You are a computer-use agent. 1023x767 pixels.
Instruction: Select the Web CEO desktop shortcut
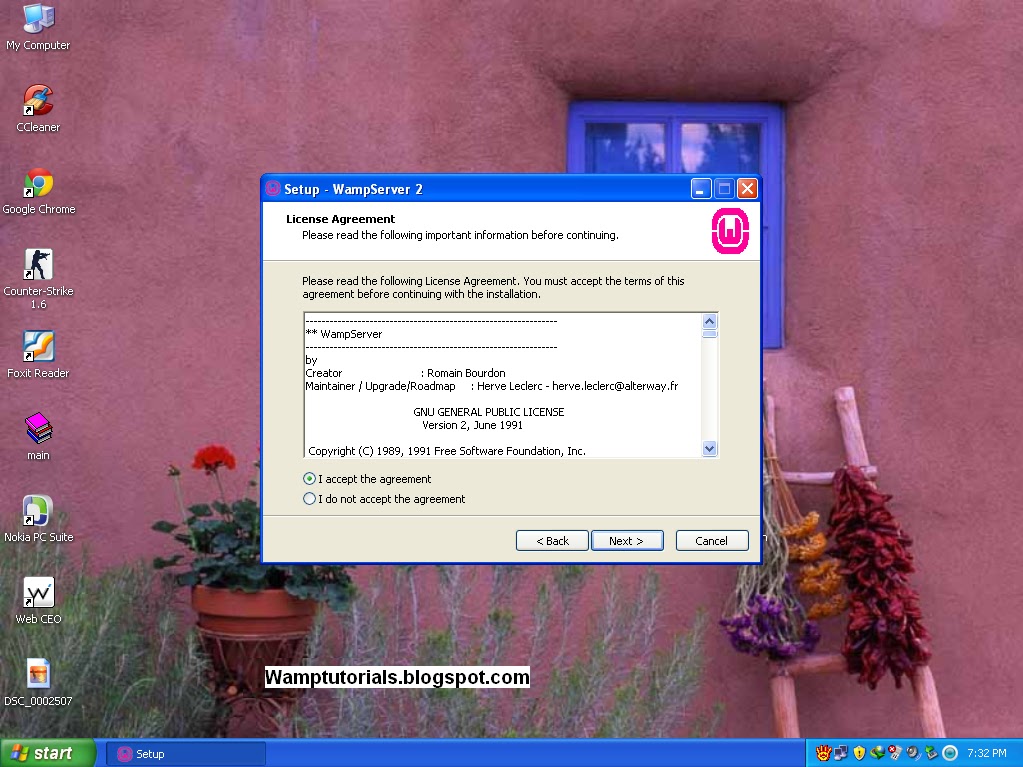point(38,601)
